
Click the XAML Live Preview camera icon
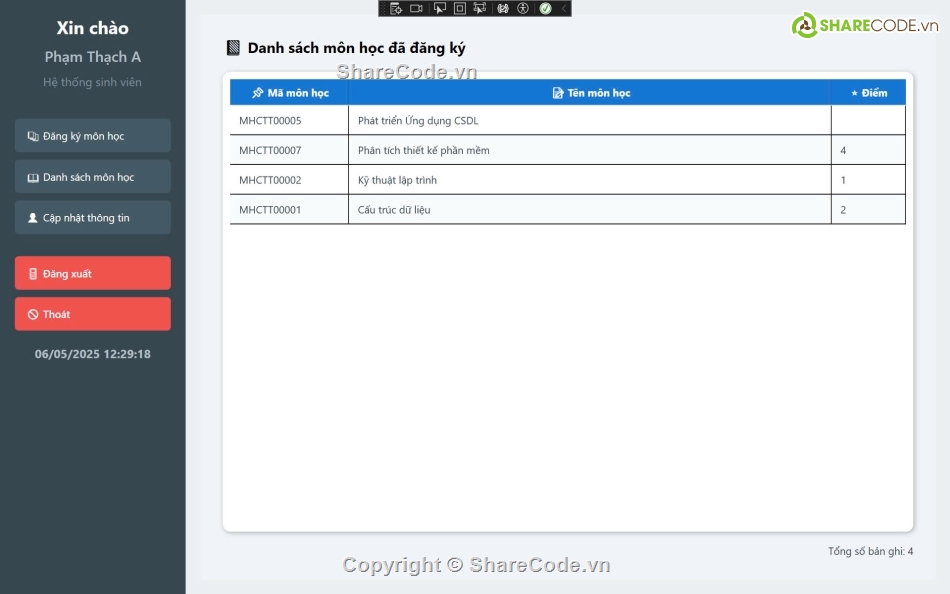(x=416, y=8)
